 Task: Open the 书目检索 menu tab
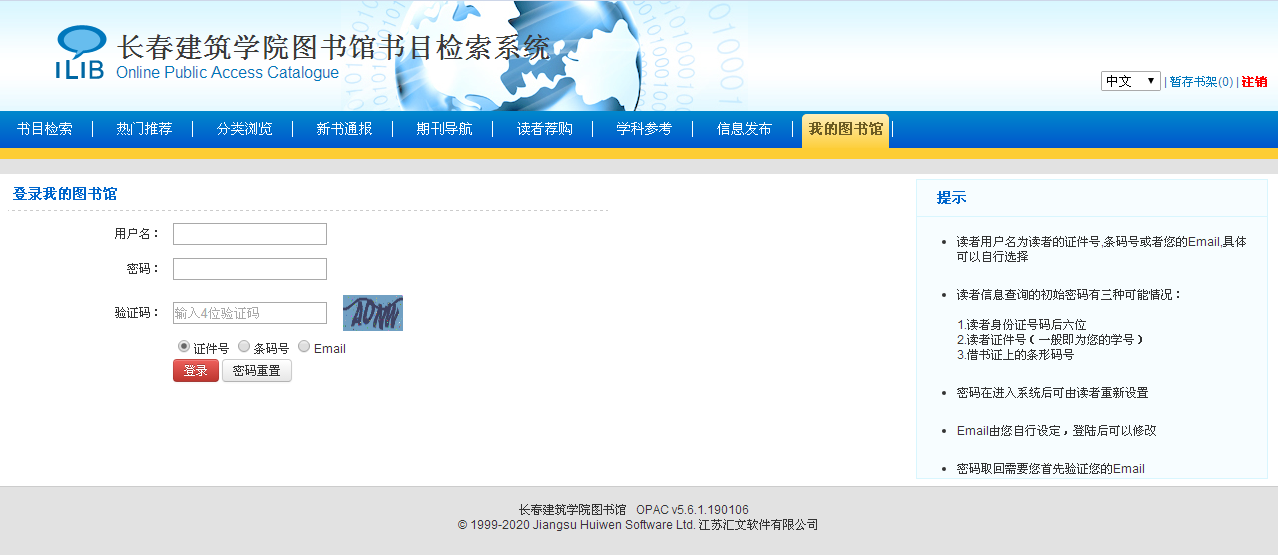point(45,129)
